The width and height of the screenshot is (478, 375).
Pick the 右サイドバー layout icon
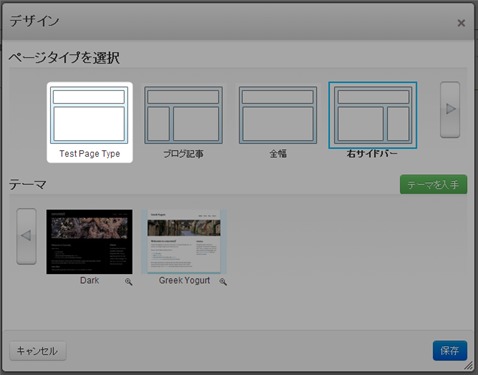point(373,115)
